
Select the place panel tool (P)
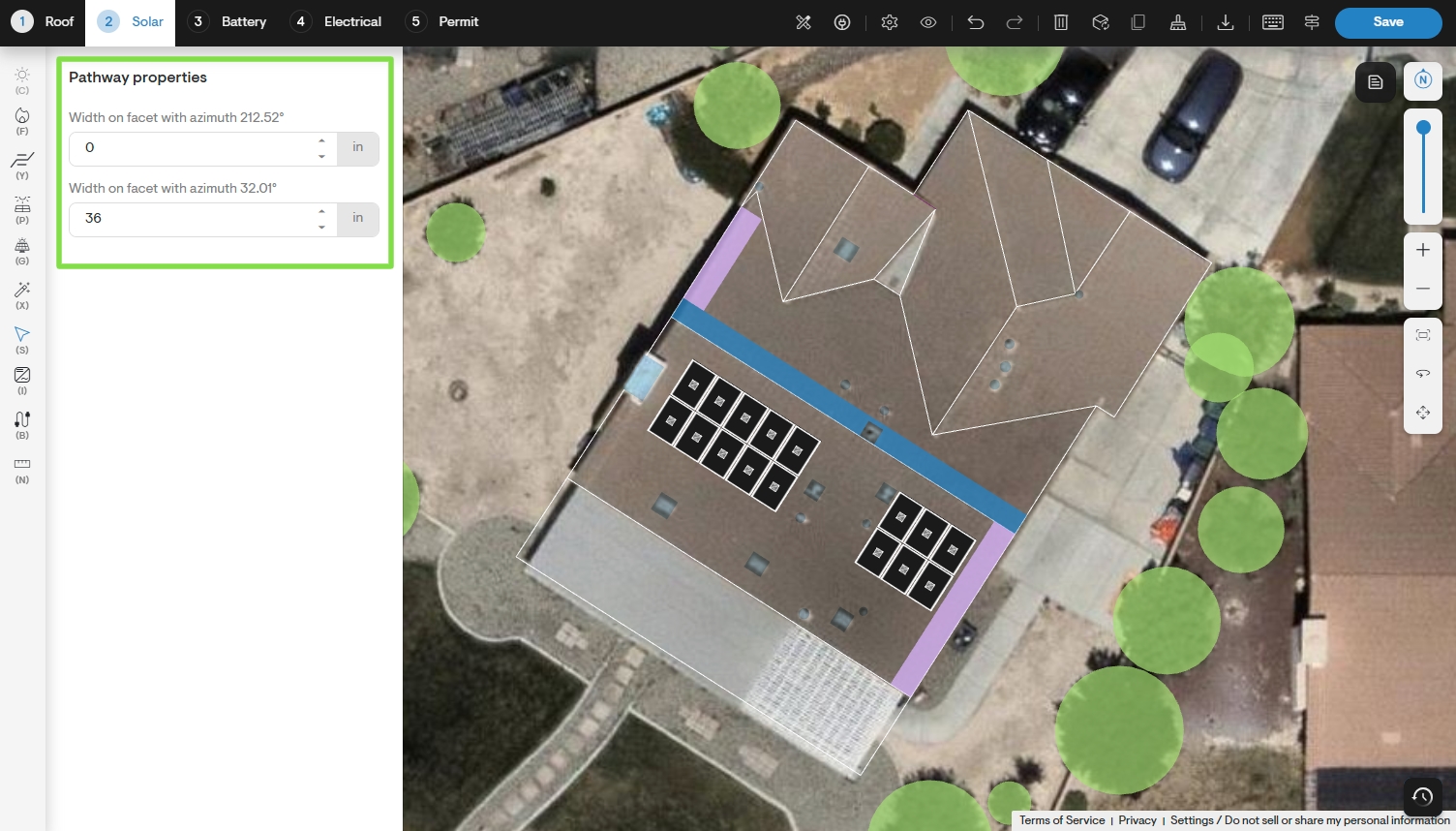(22, 210)
